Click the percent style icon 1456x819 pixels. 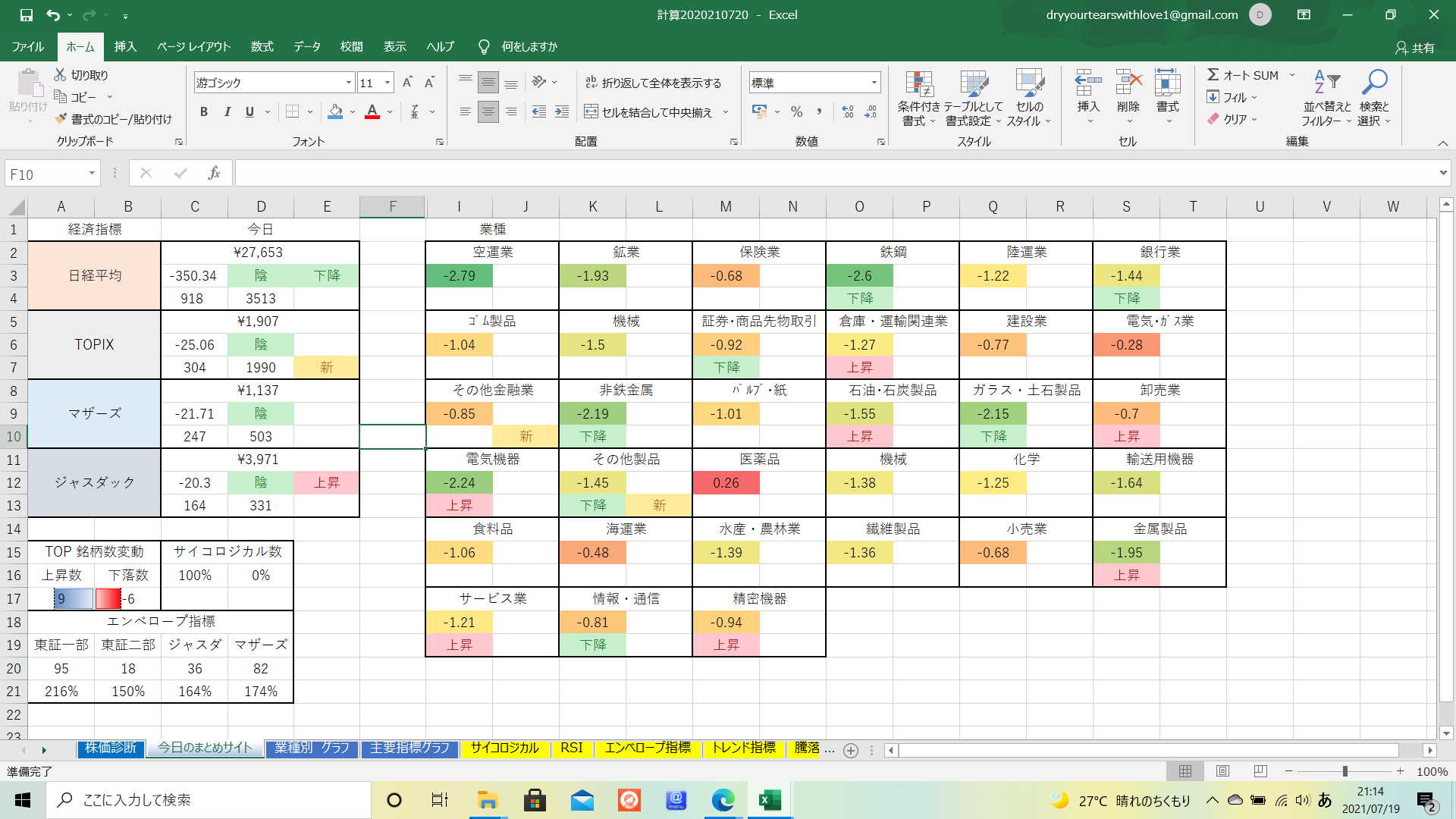796,112
